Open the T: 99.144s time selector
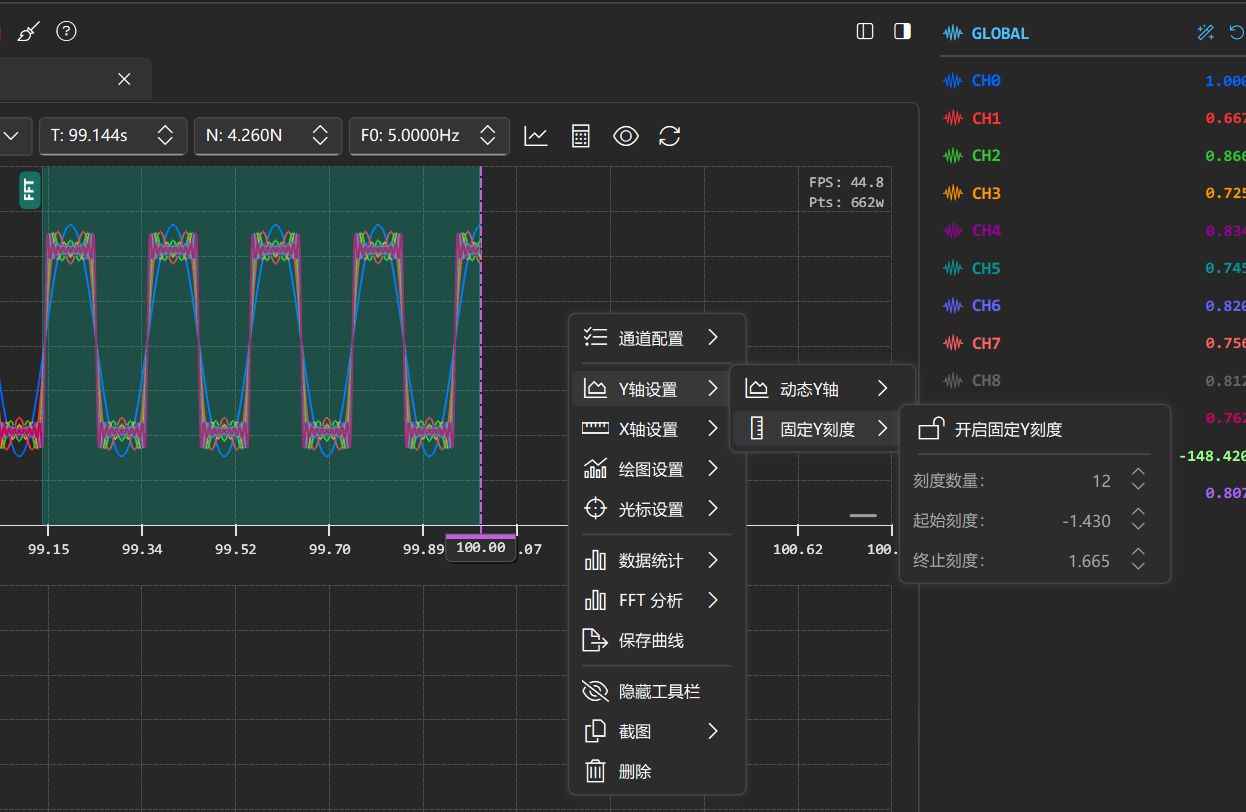The height and width of the screenshot is (812, 1246). 113,136
